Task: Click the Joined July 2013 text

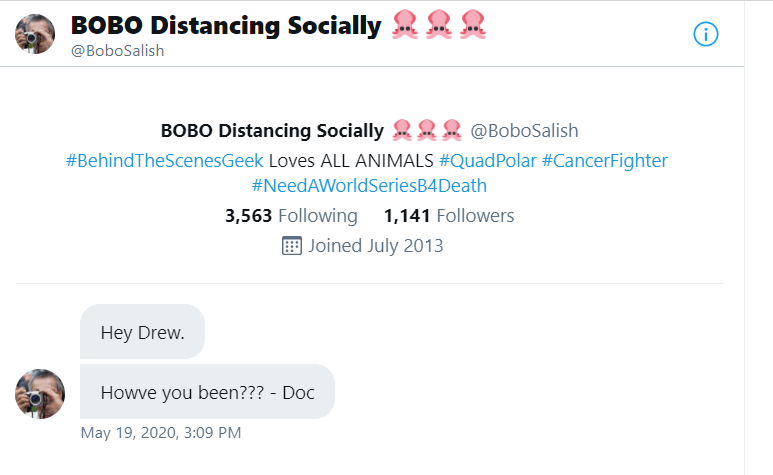Action: (376, 246)
